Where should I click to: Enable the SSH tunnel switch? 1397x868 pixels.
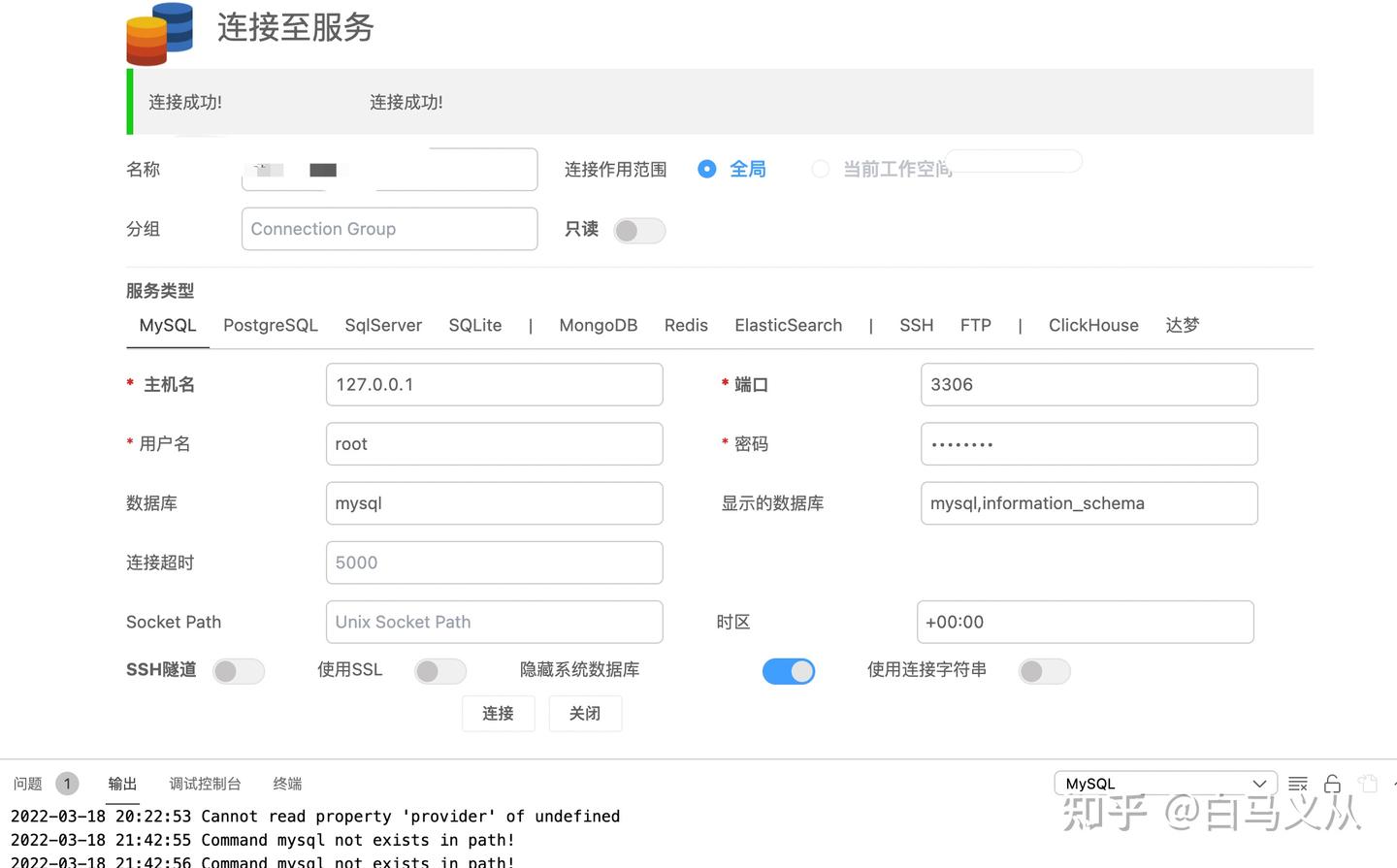tap(239, 671)
